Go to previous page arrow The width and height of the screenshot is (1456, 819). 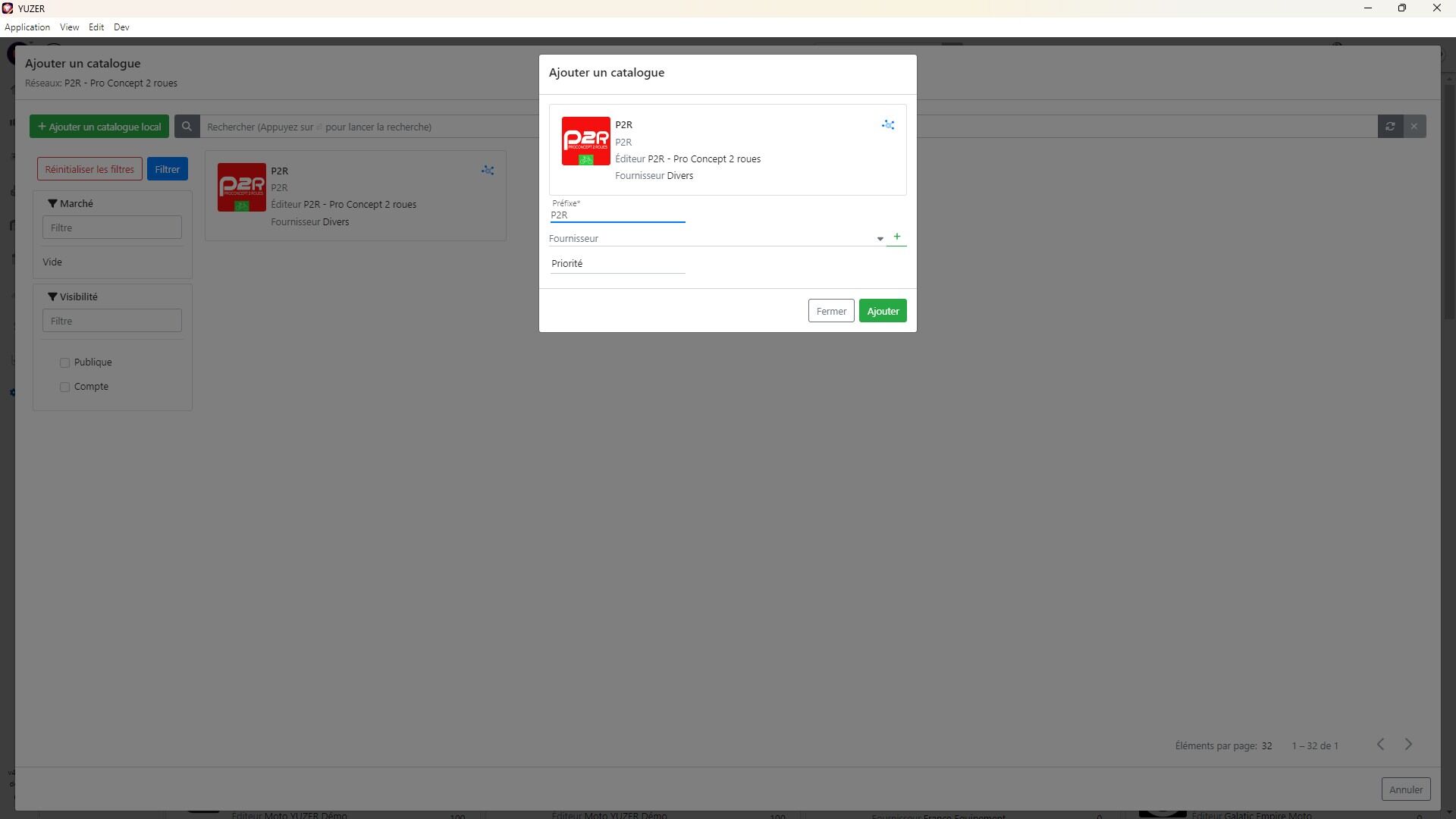point(1380,745)
